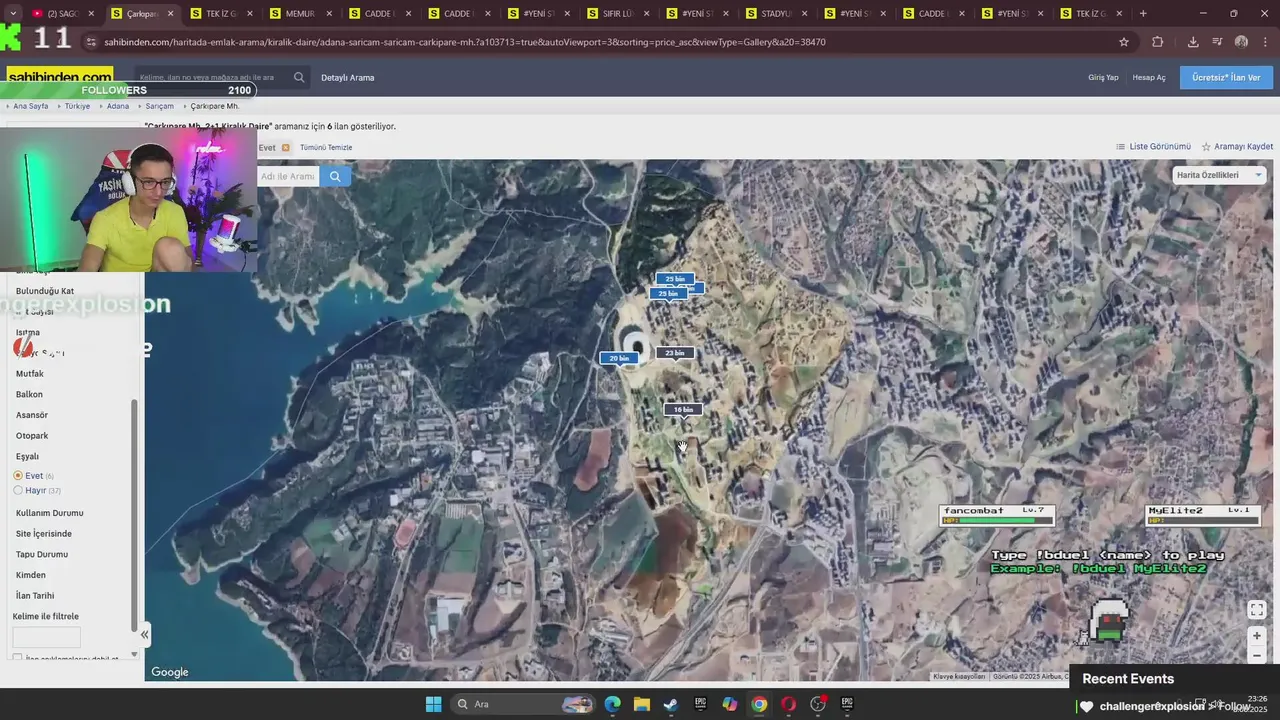Screen dimensions: 1280x720
Task: Click the blue map search magnifier button
Action: click(335, 176)
